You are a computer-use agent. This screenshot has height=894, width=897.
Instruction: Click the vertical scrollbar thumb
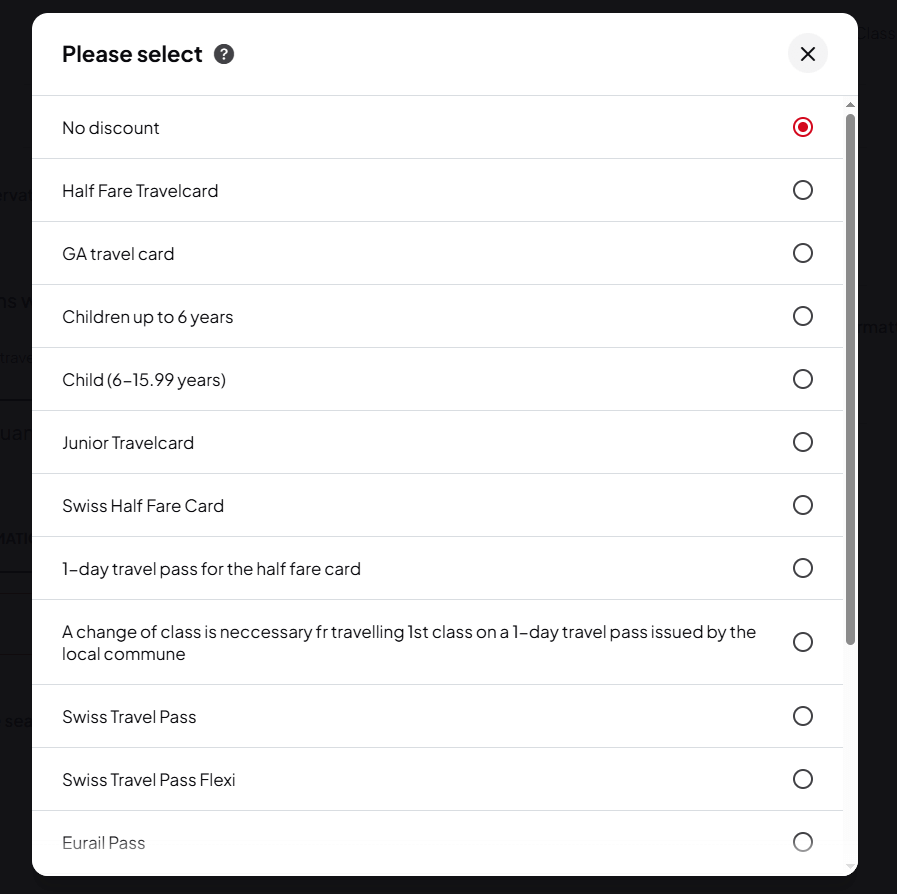pos(850,378)
